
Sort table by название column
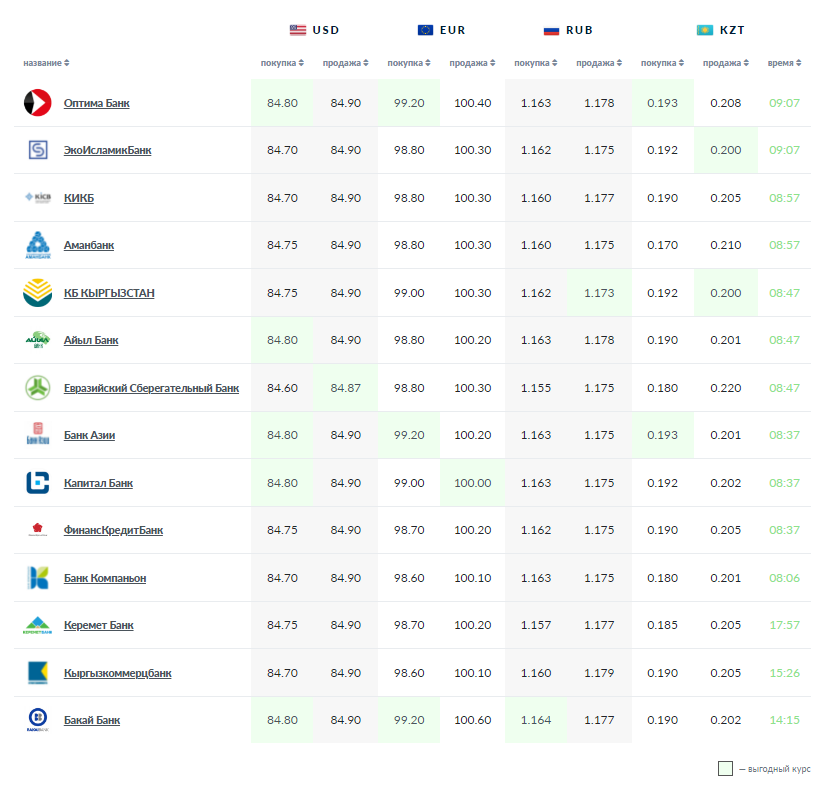(x=46, y=63)
